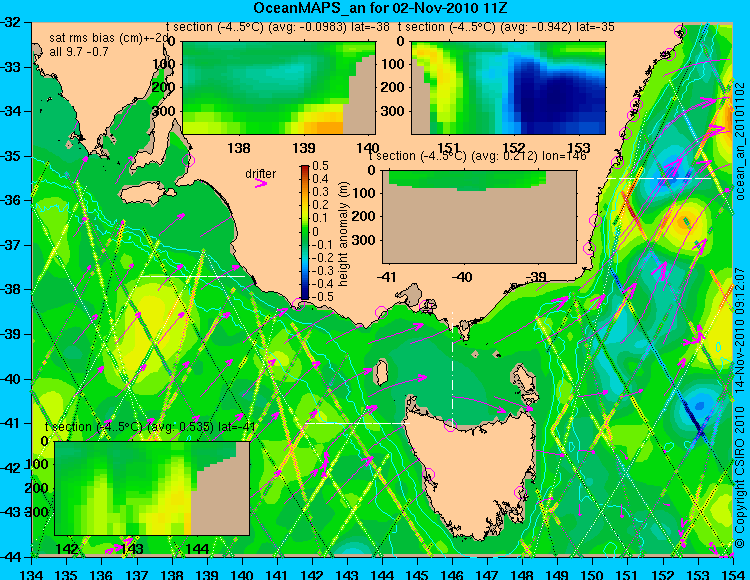The width and height of the screenshot is (750, 580).
Task: Click the 139 tick under the lat=-38 inset
Action: click(x=304, y=148)
